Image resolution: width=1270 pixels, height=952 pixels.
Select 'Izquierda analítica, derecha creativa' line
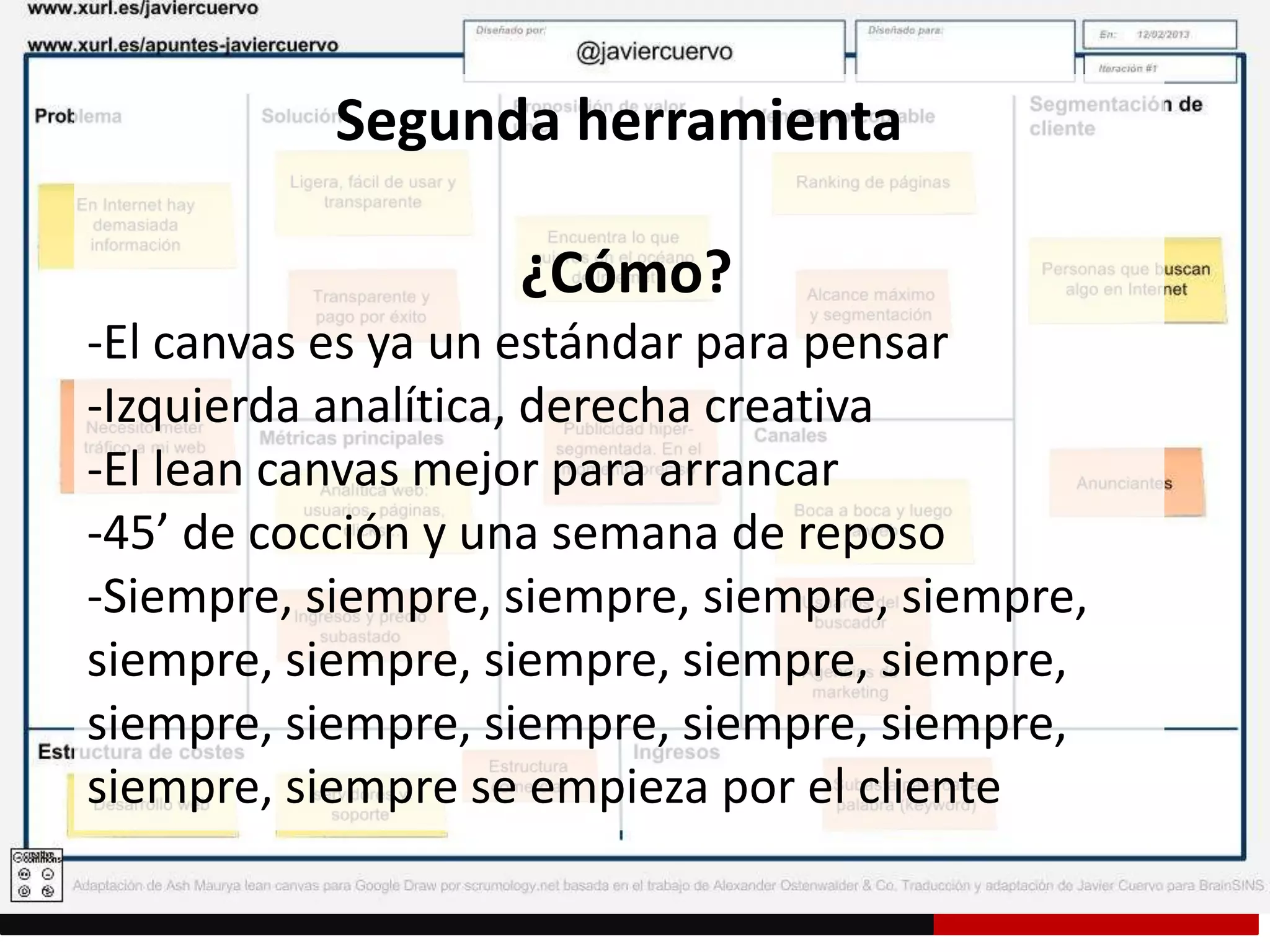480,407
